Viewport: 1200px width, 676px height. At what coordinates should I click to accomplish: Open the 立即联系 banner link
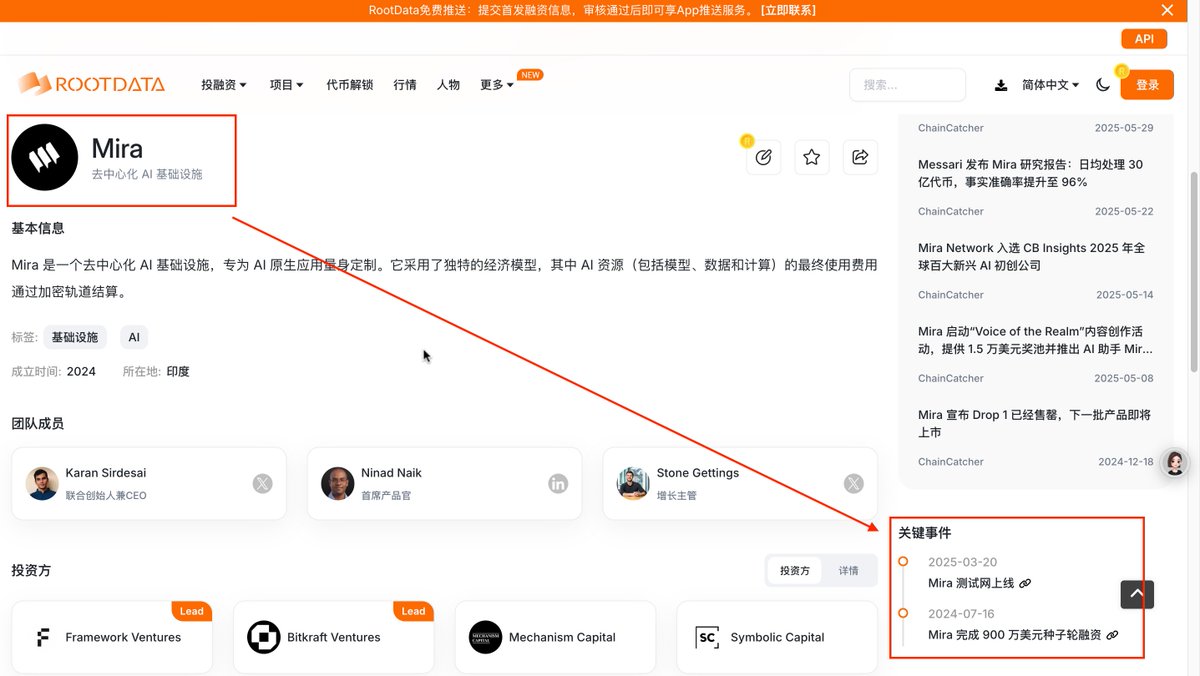point(788,10)
